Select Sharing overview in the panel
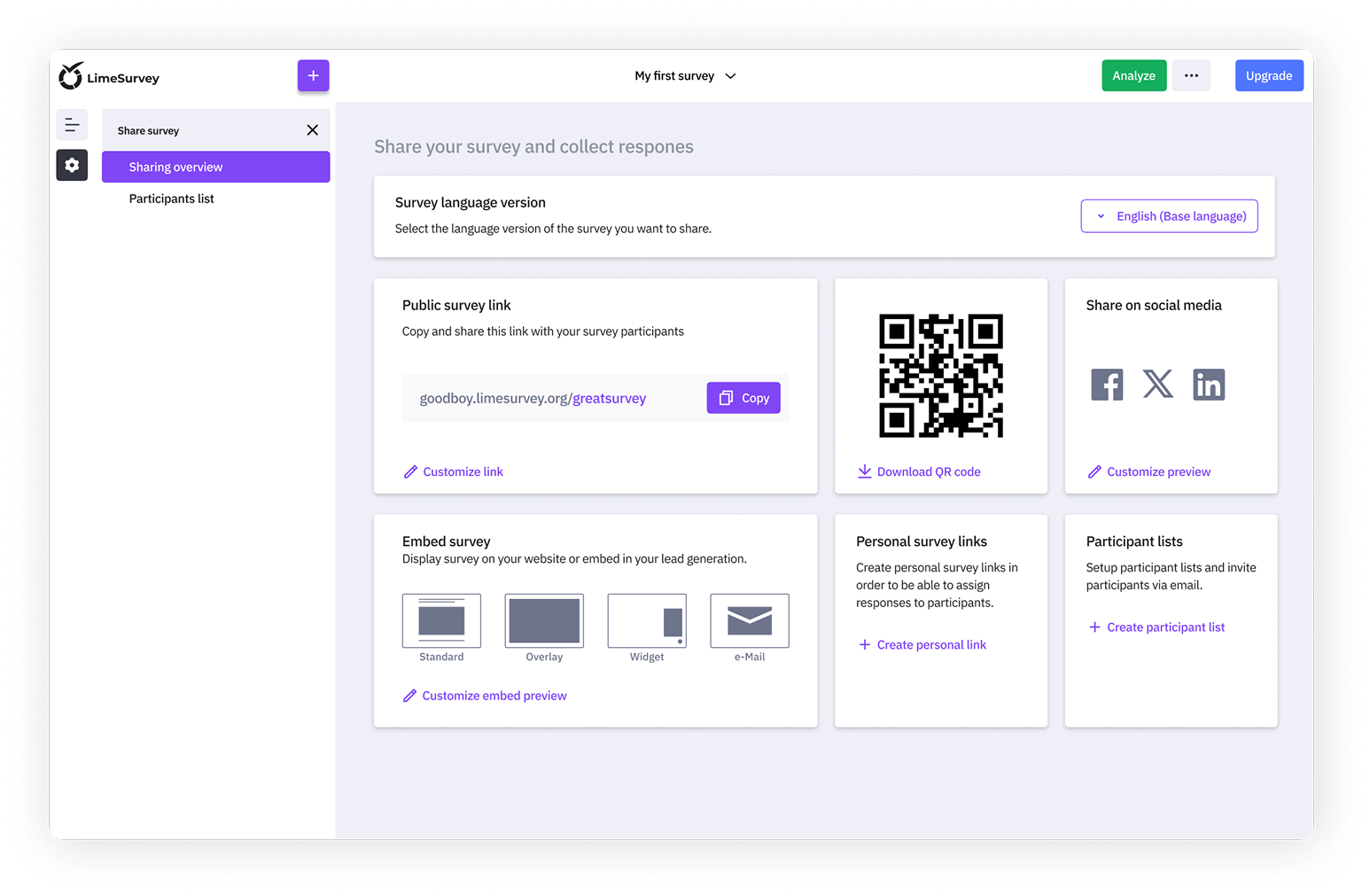This screenshot has width=1370, height=896. coord(215,167)
